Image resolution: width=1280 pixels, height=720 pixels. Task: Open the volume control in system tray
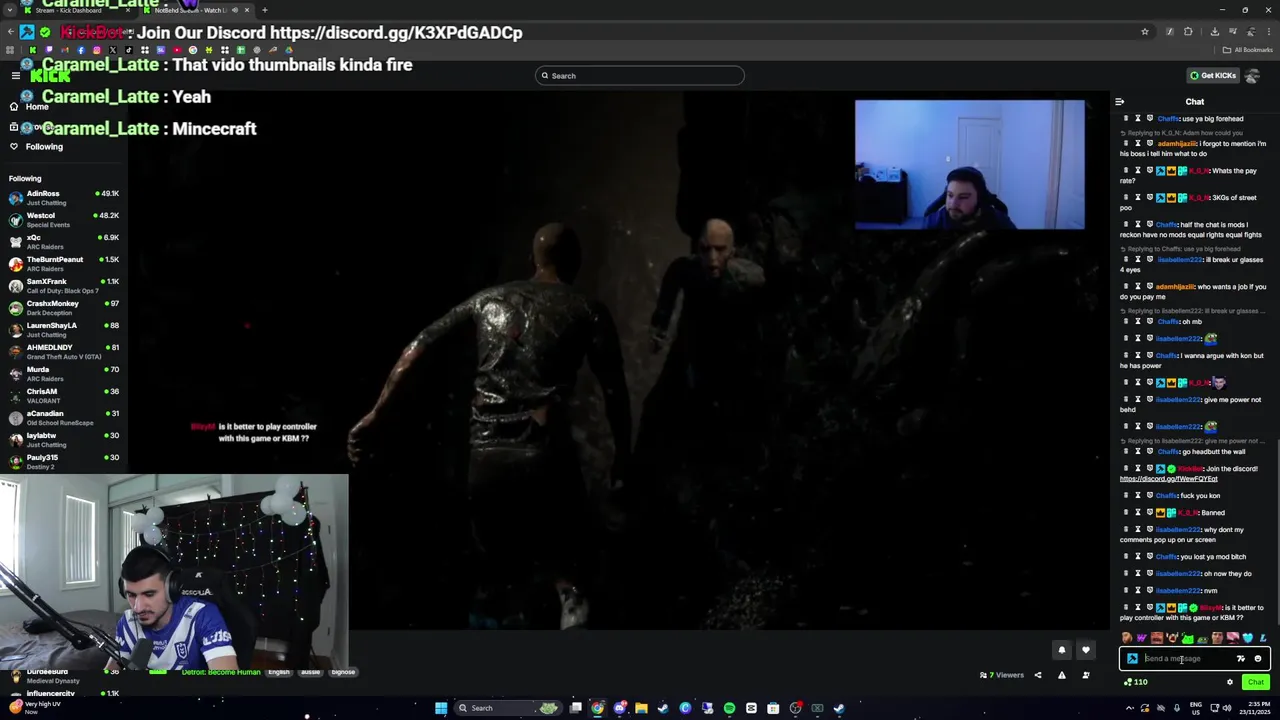tap(1227, 708)
